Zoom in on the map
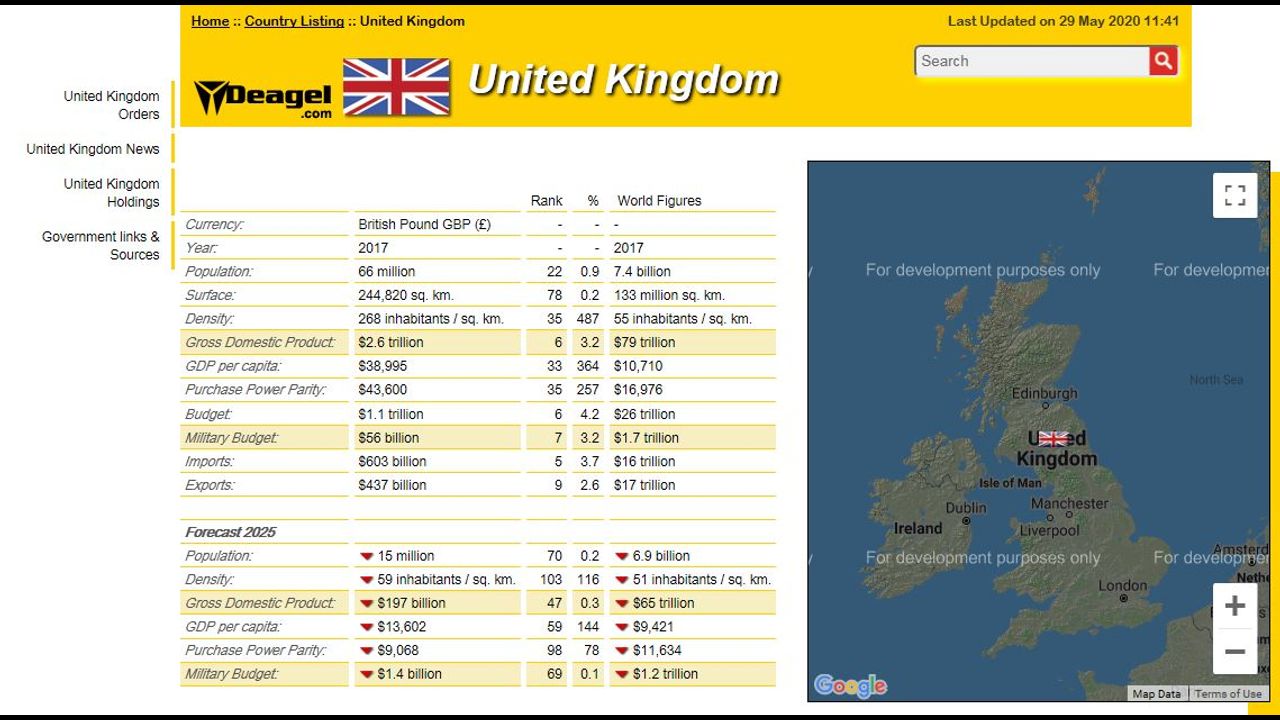This screenshot has height=720, width=1280. 1235,606
